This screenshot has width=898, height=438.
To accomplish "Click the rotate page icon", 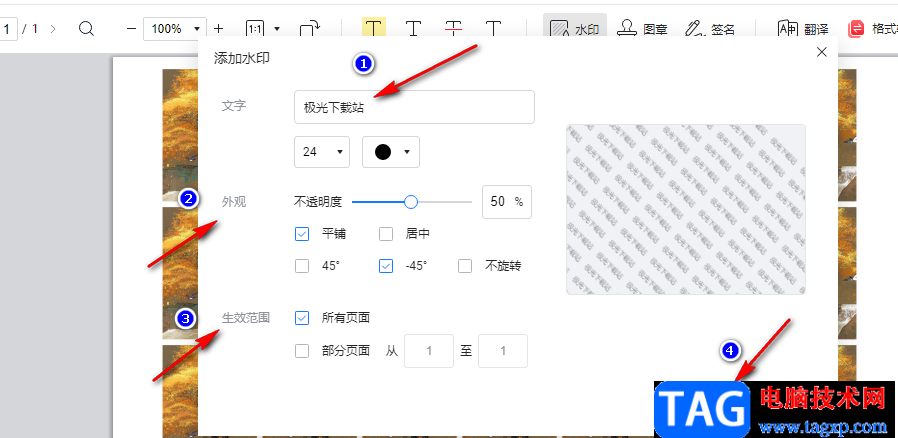I will point(310,29).
